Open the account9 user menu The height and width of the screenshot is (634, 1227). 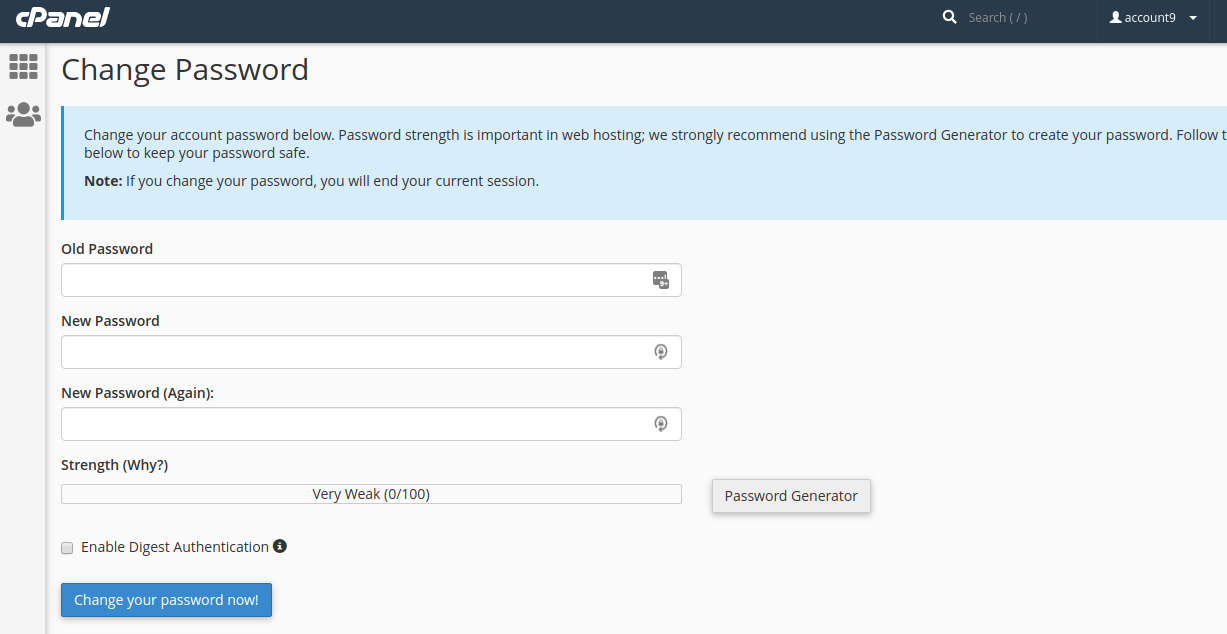tap(1153, 17)
